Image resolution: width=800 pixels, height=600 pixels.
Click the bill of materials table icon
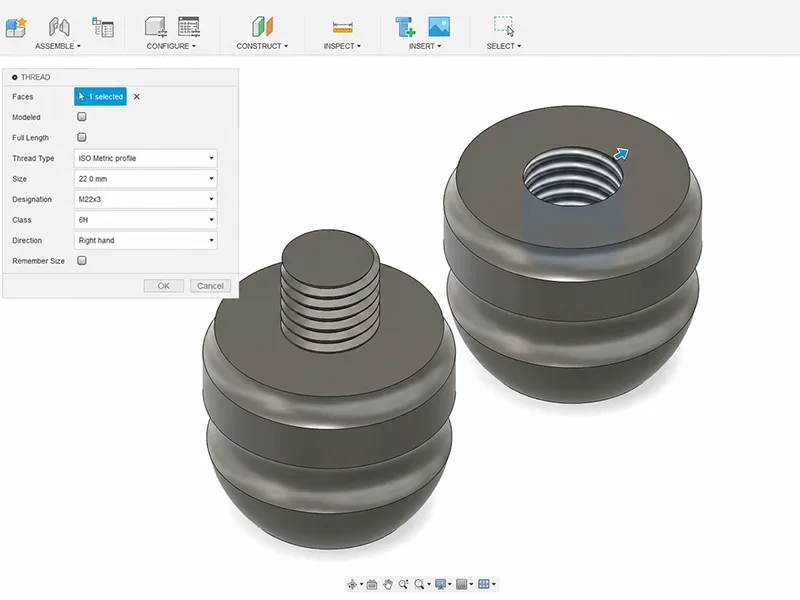103,27
